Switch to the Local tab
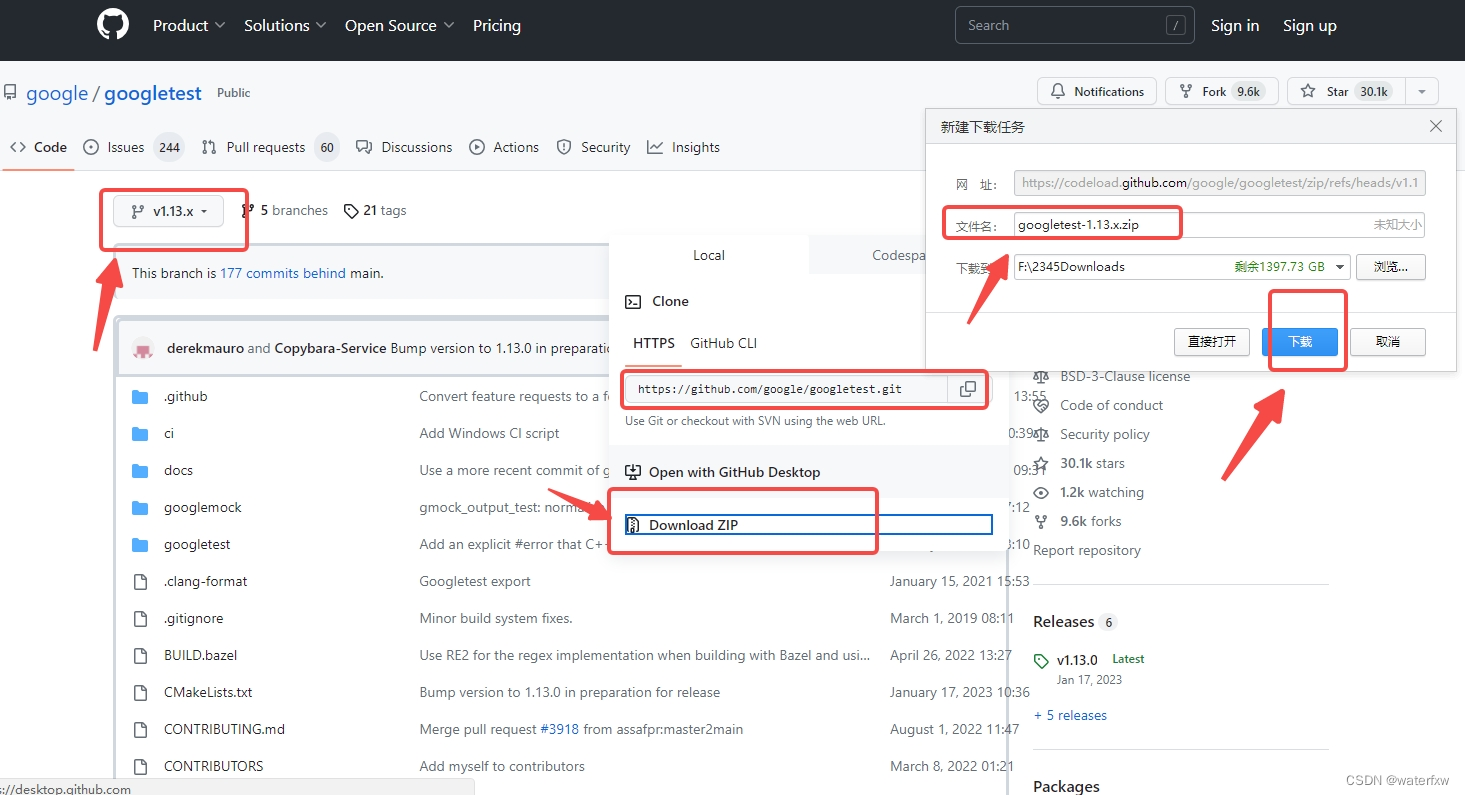Viewport: 1465px width, 795px height. pos(709,255)
